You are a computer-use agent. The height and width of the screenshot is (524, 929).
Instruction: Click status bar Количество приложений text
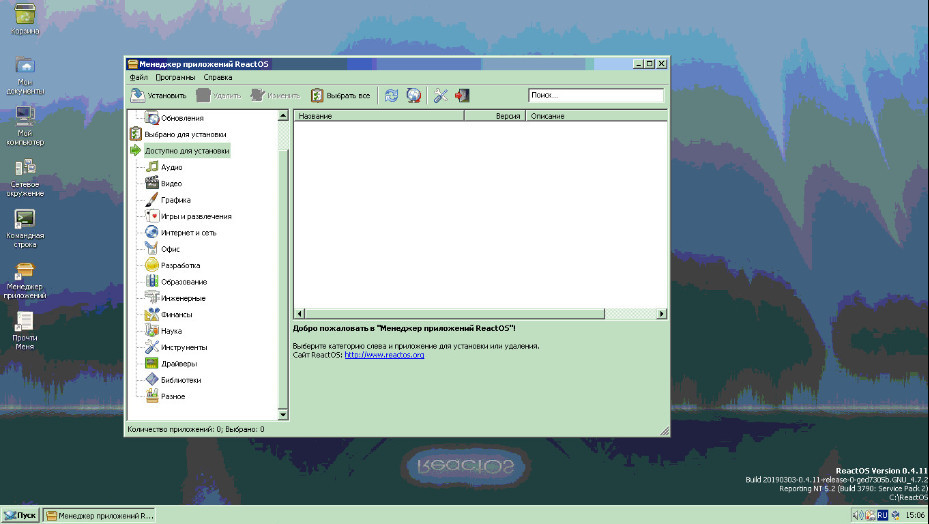click(x=196, y=429)
